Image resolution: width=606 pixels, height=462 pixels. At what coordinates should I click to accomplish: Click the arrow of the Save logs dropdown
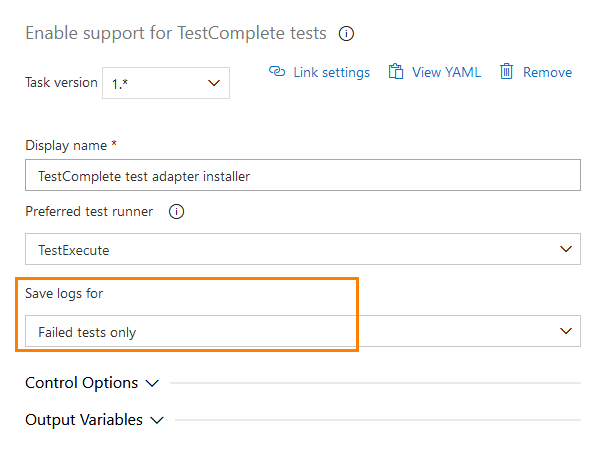[566, 331]
